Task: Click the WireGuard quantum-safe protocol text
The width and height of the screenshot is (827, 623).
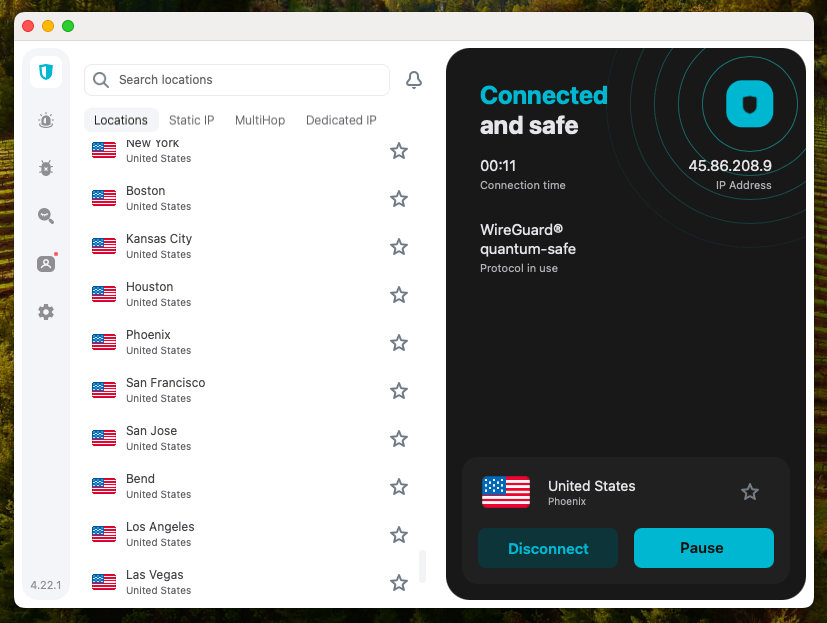Action: coord(527,239)
